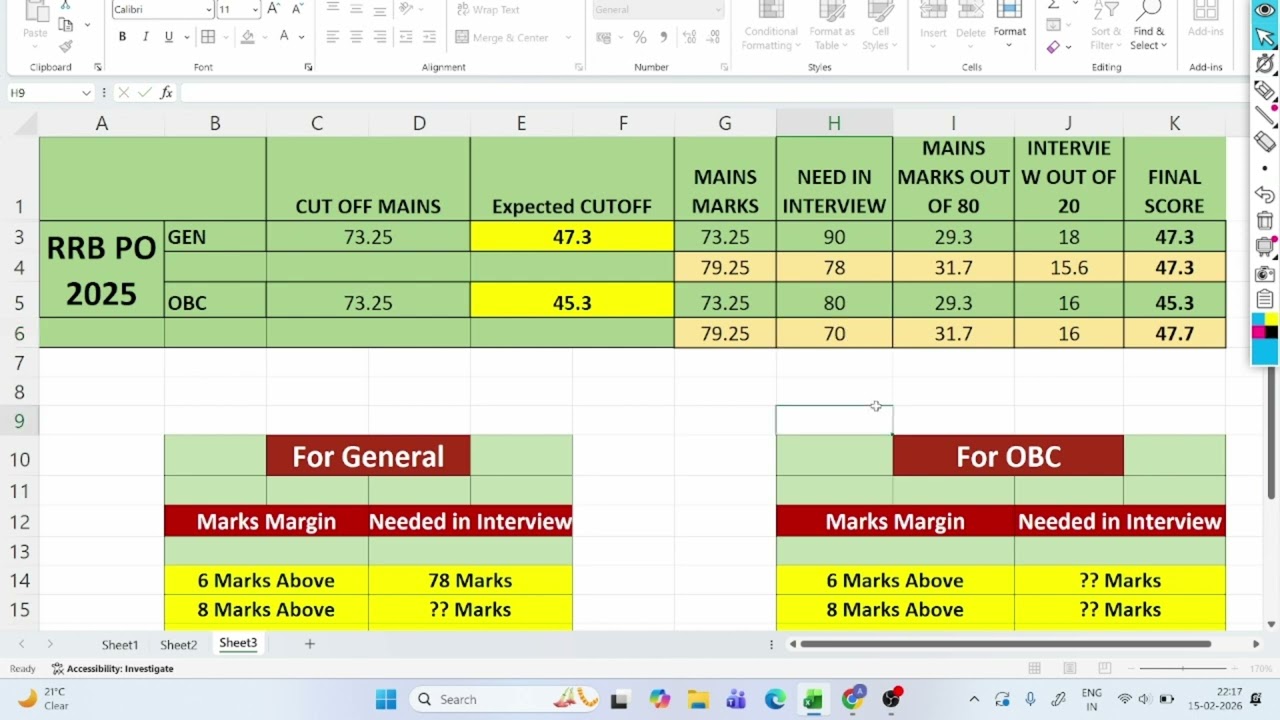Viewport: 1280px width, 720px height.
Task: Show hidden system tray icons
Action: coord(974,699)
